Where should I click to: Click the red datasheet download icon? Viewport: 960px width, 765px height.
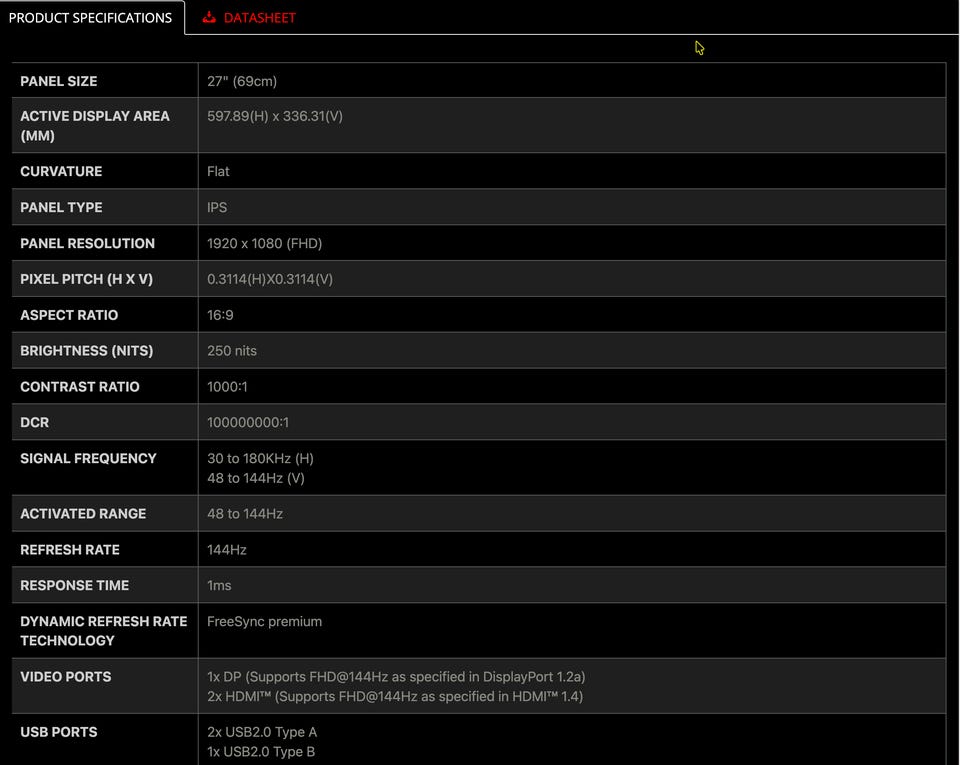209,17
